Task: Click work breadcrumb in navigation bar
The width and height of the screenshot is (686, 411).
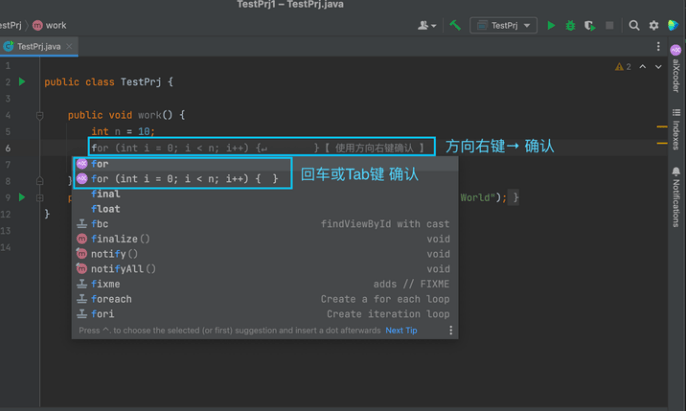Action: pos(50,25)
